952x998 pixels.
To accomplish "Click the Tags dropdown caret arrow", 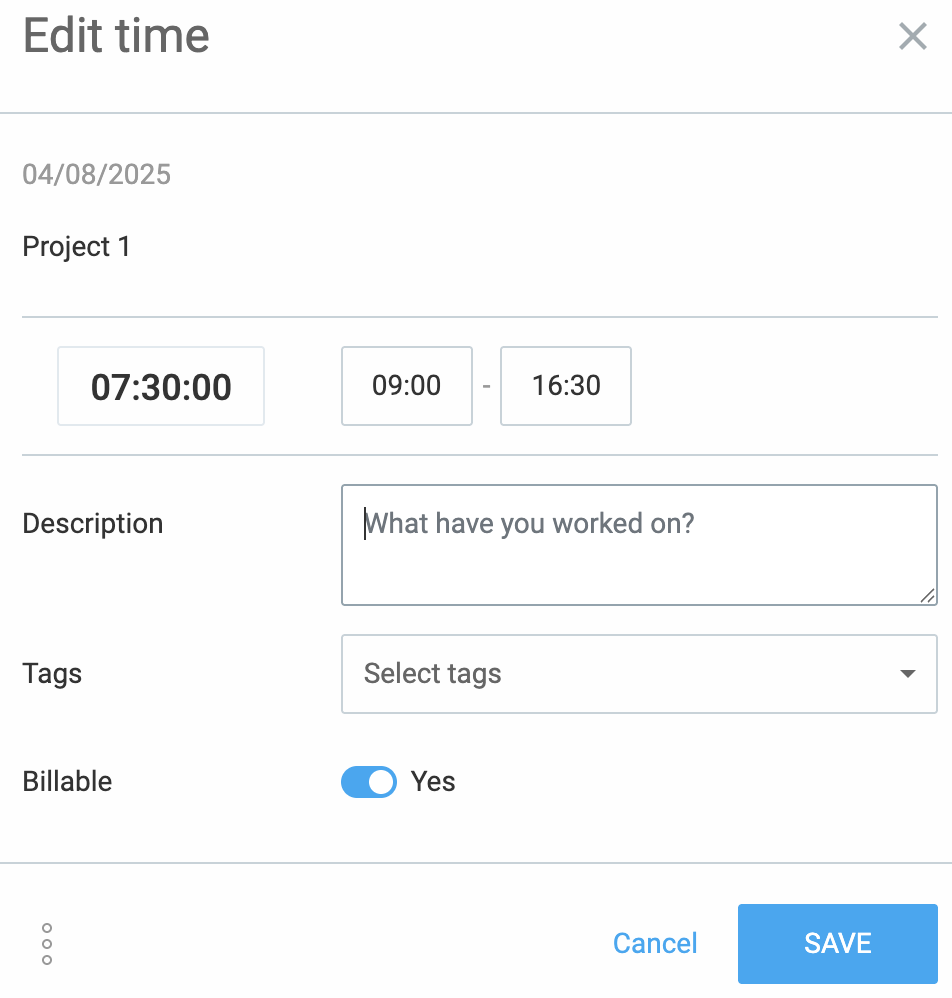I will point(907,674).
